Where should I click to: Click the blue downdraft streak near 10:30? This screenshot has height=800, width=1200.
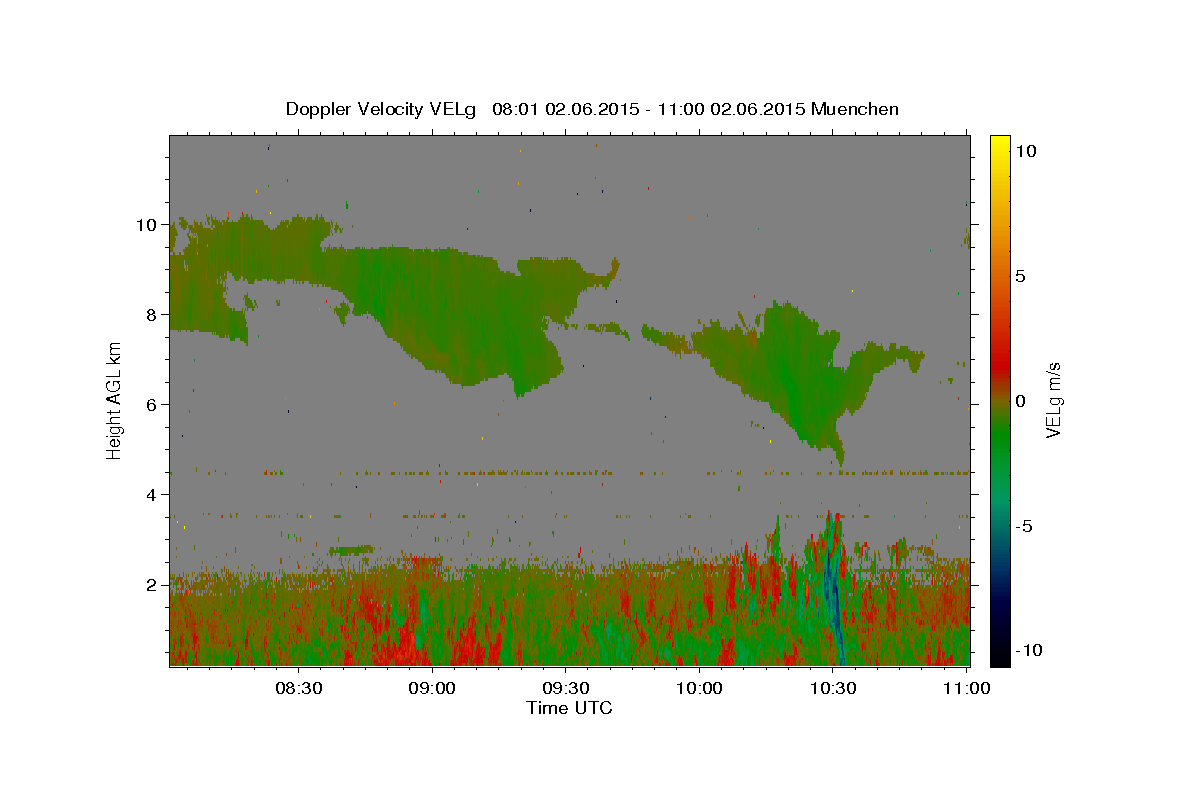[x=833, y=600]
